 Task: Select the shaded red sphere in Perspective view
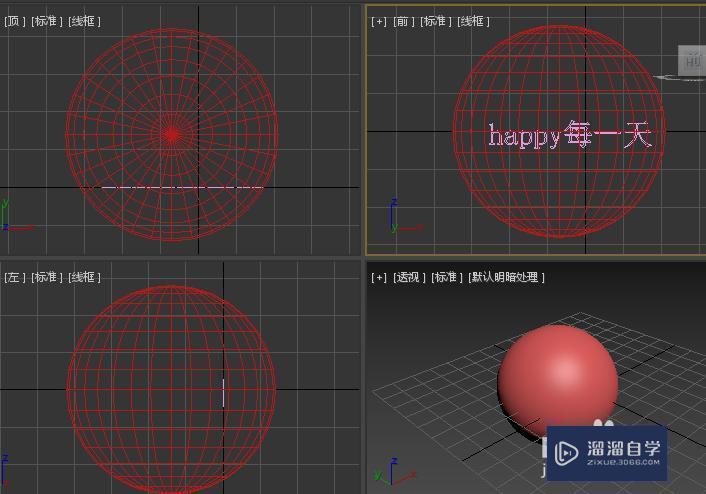click(x=557, y=382)
